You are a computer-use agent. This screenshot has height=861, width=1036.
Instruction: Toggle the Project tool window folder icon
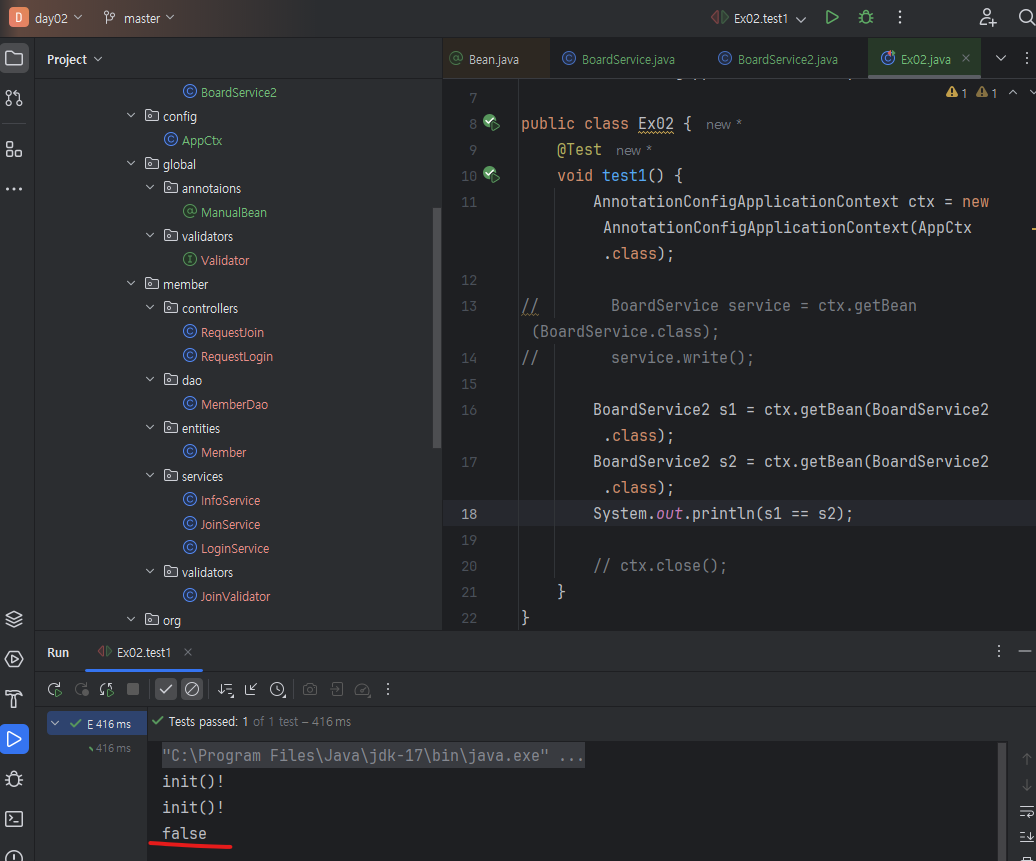coord(14,58)
